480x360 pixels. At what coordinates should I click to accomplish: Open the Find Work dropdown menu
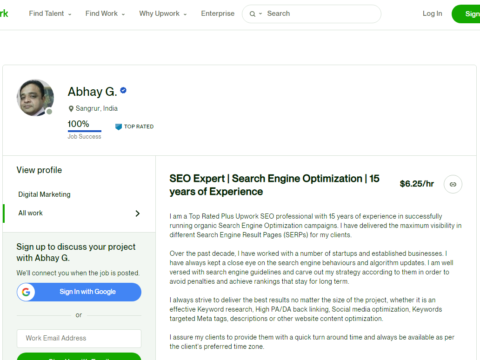point(105,14)
